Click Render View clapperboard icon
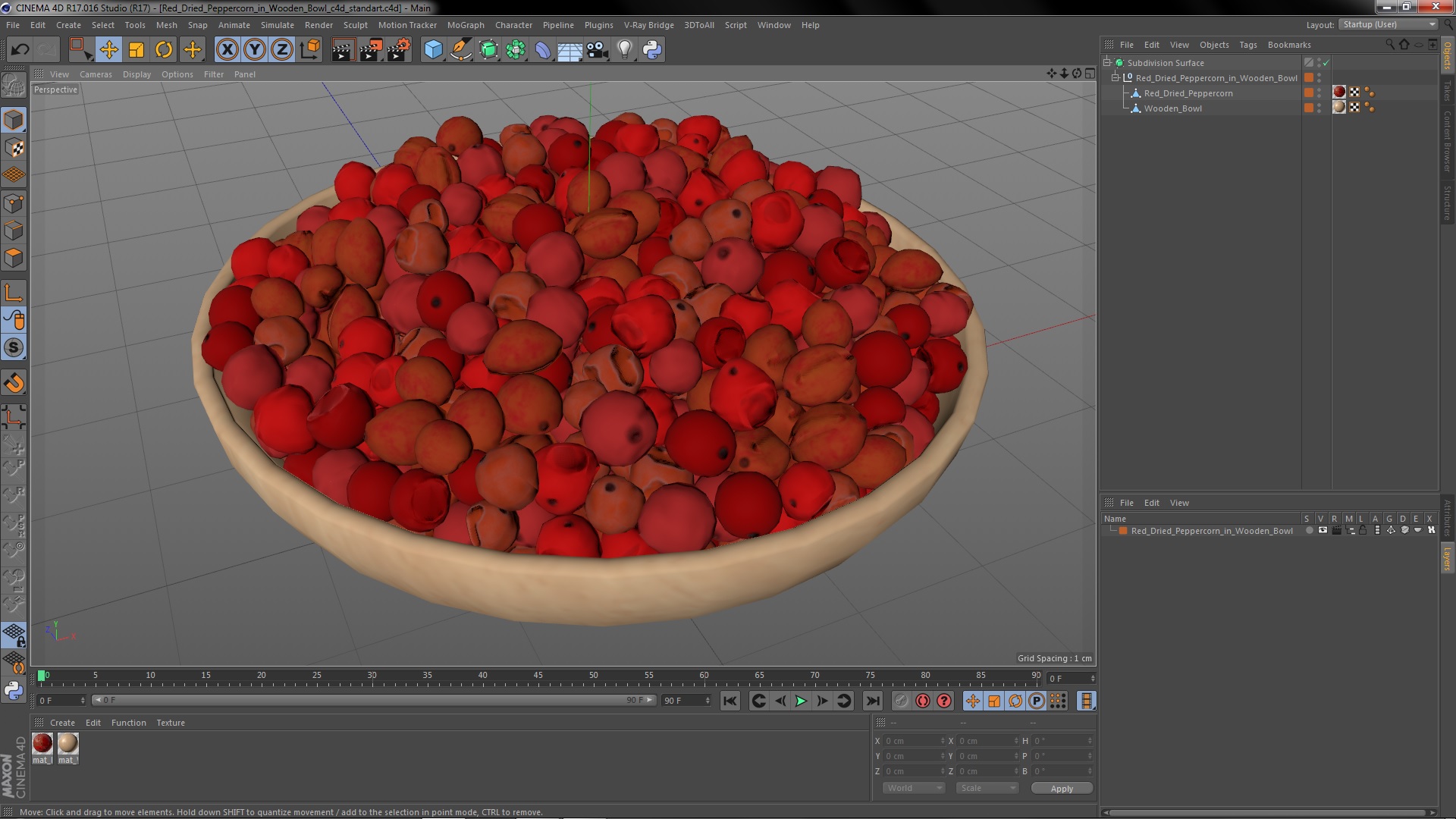The image size is (1456, 819). [343, 50]
